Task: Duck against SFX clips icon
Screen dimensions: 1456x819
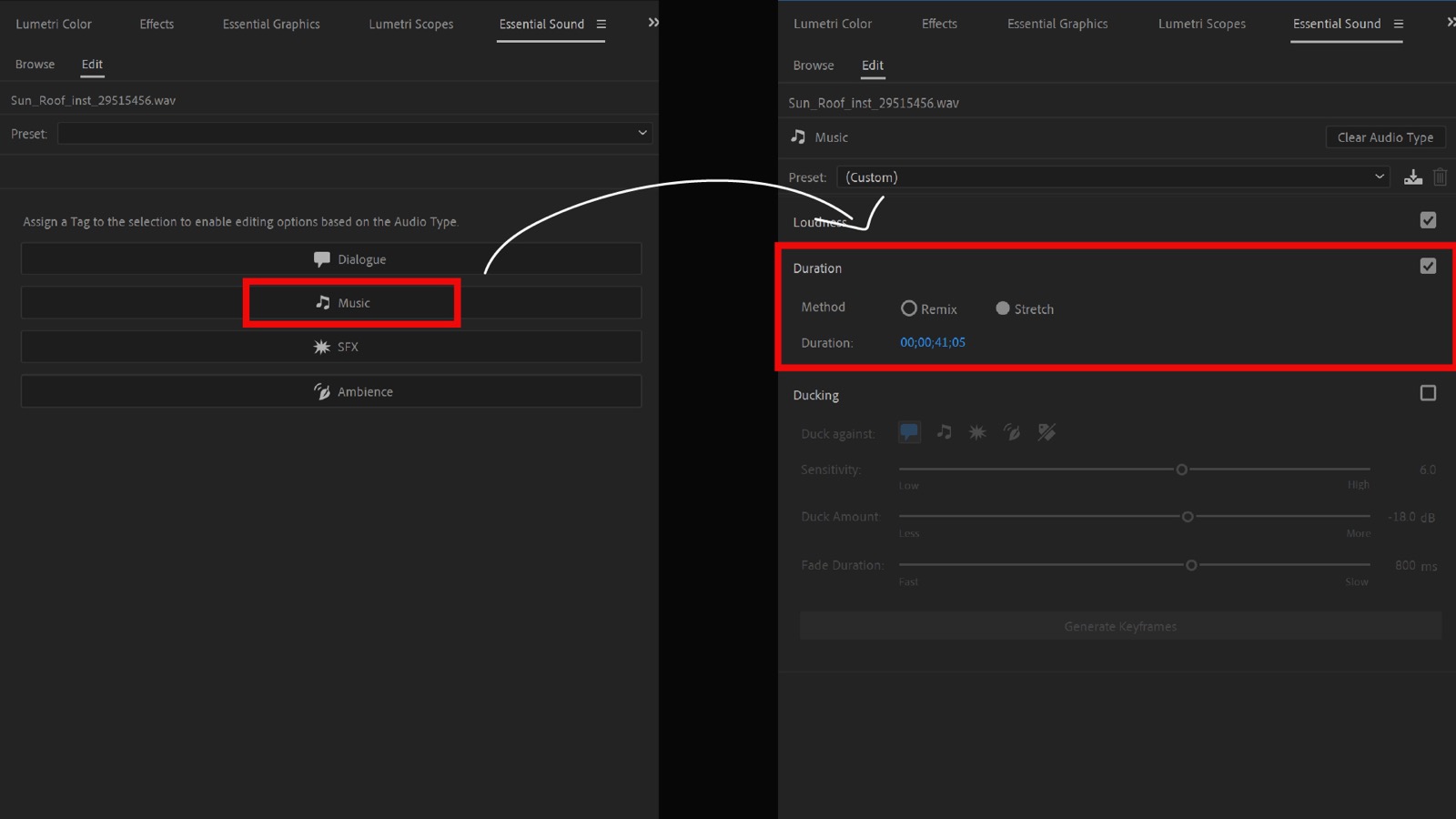Action: coord(977,432)
